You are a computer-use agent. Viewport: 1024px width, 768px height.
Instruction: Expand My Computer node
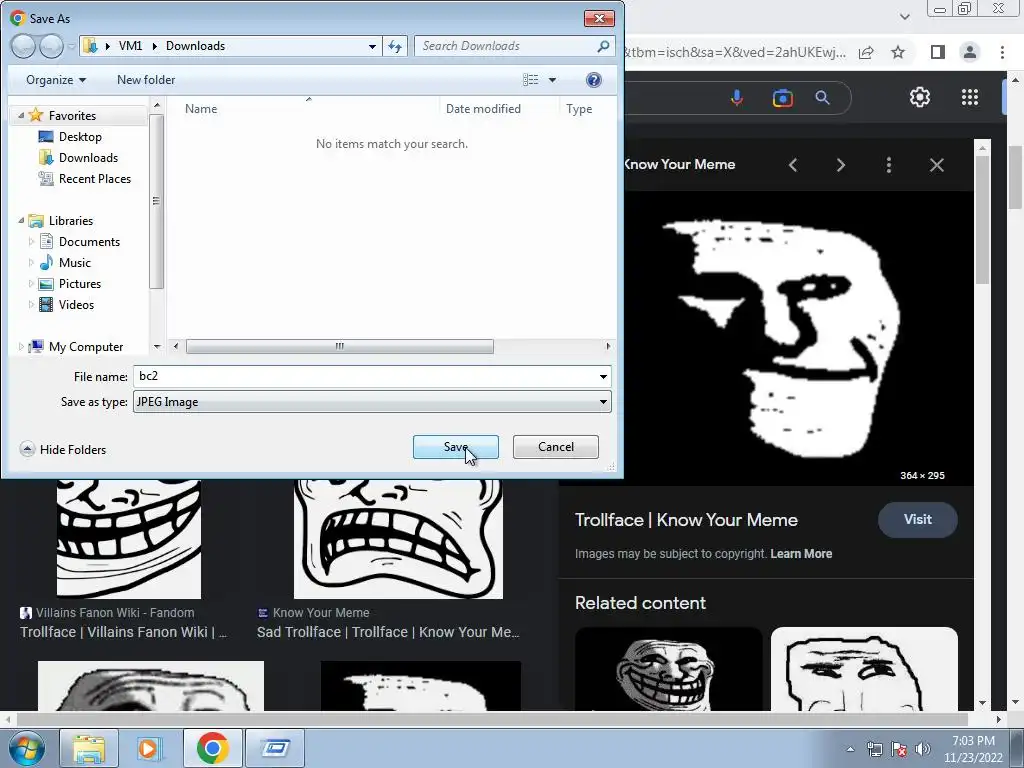click(x=21, y=347)
